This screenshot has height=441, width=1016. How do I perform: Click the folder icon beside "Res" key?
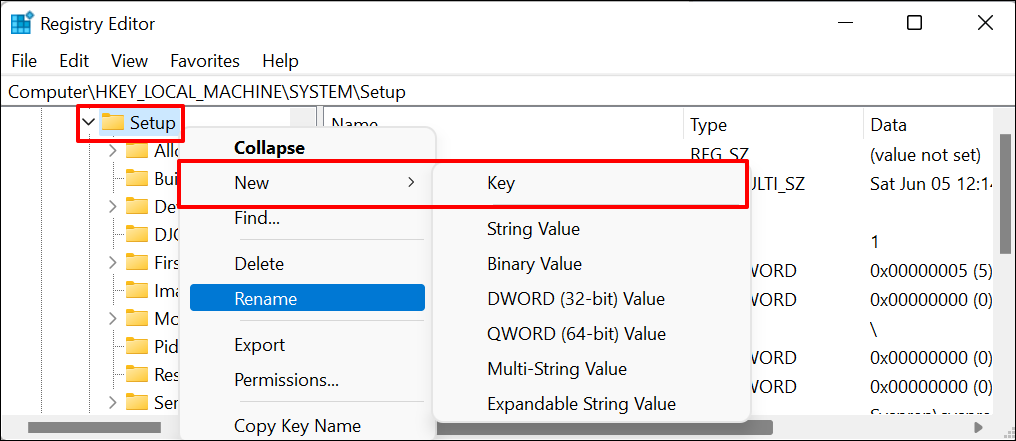click(137, 374)
